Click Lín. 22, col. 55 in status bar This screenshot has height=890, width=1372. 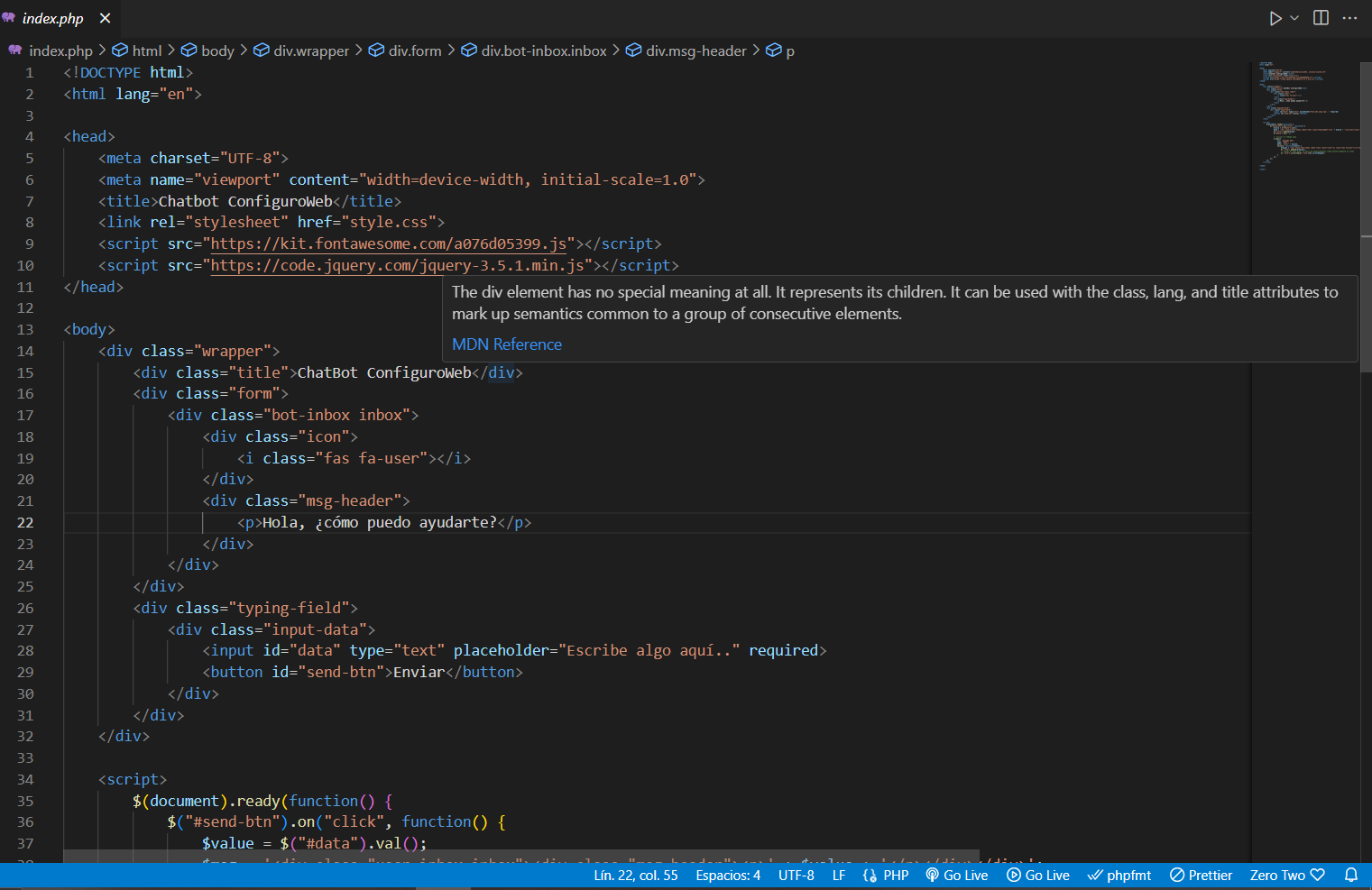[x=636, y=875]
